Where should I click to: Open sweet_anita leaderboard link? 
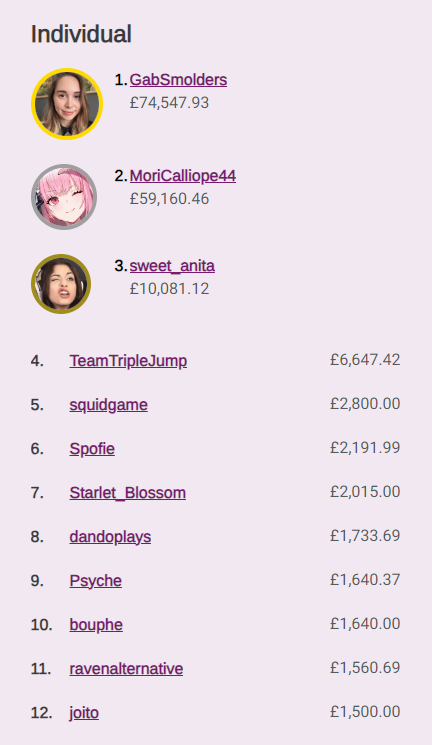(172, 266)
